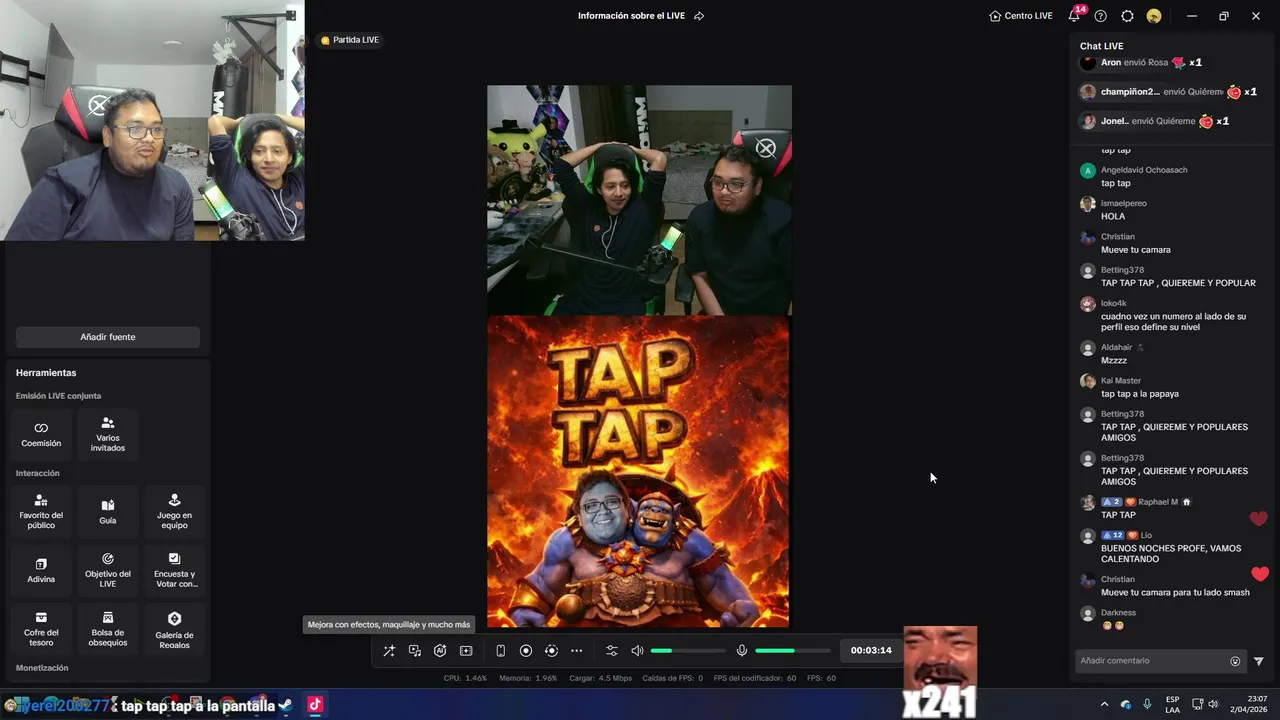Select Aldahair's Mzzzz message
1280x720 pixels.
[x=1114, y=360]
